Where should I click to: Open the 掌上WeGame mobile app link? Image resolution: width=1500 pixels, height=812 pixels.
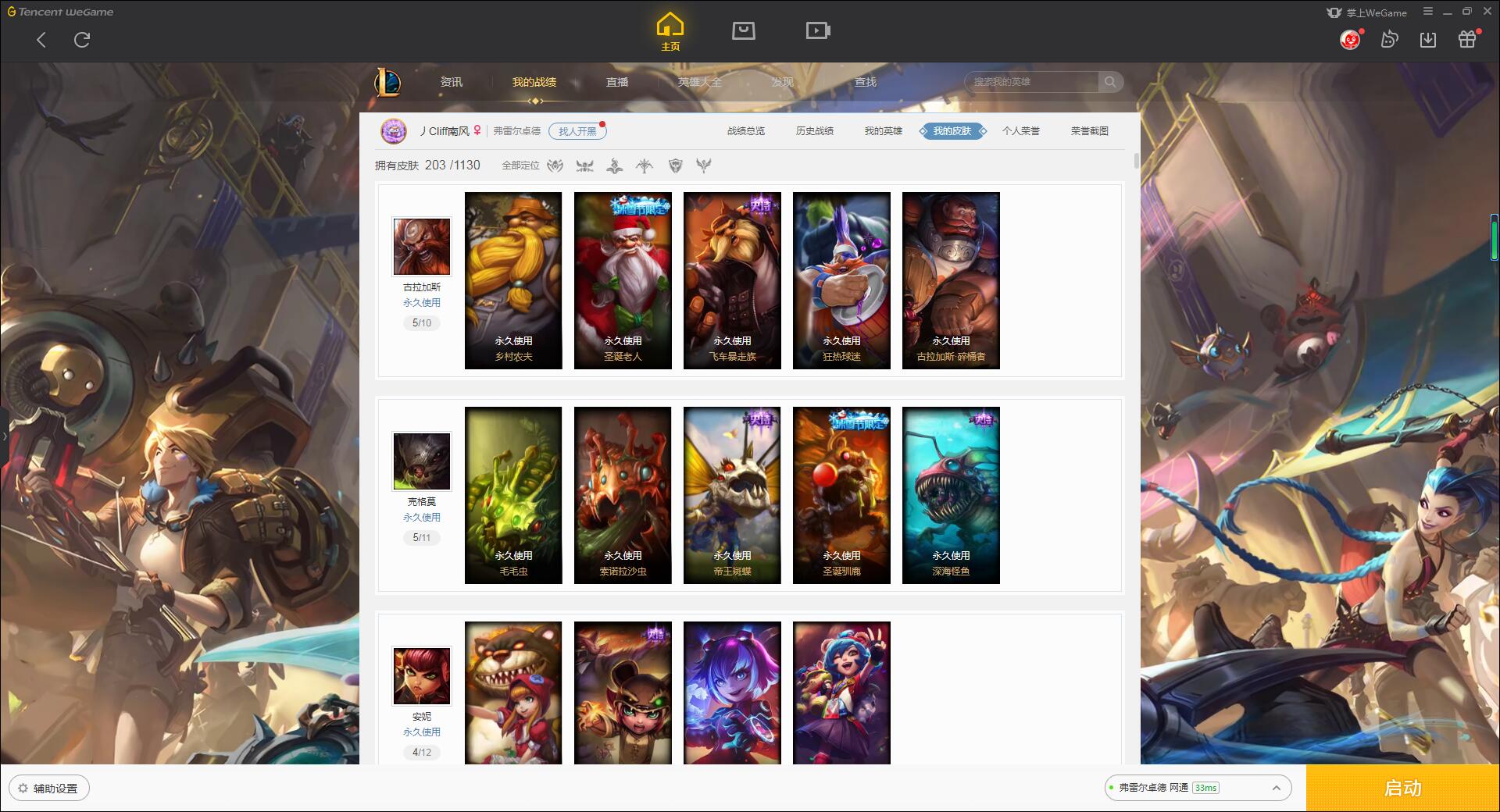1367,12
